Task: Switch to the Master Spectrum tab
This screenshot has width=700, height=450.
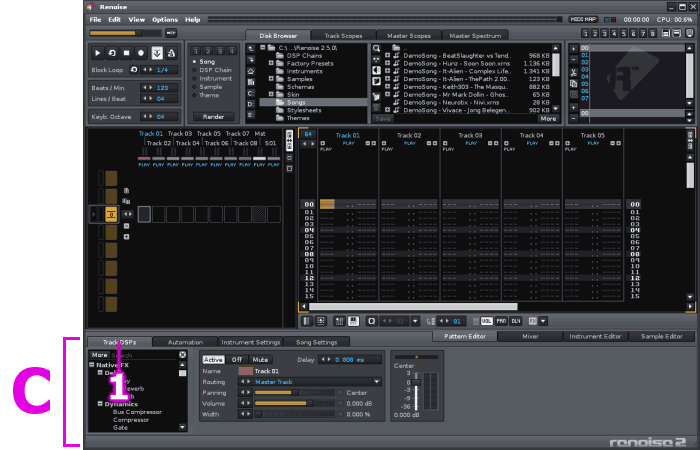Action: pyautogui.click(x=475, y=36)
